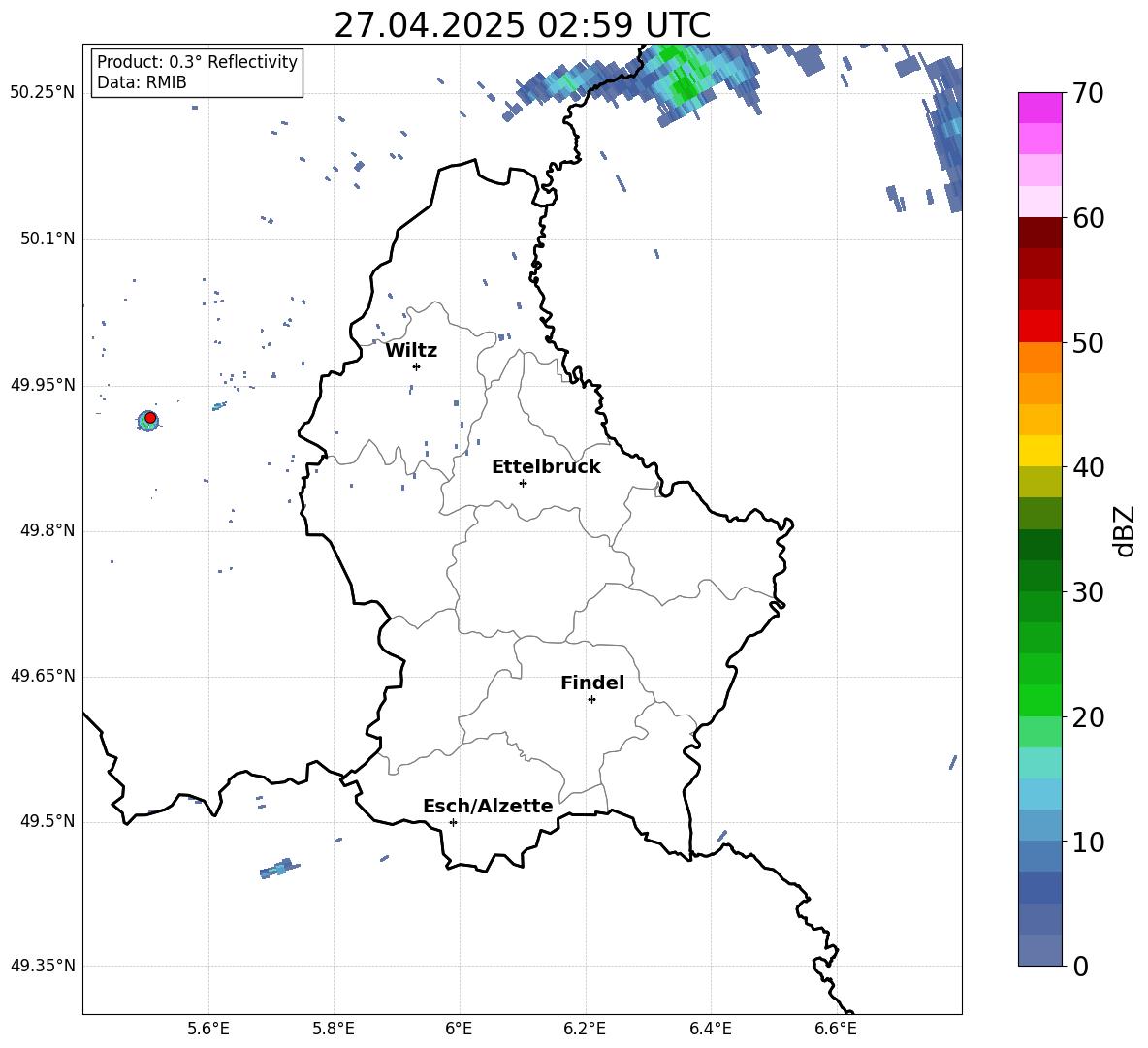Screen dimensions: 1148x1048
Task: Click the magenta top colorbar segment
Action: 1039,108
